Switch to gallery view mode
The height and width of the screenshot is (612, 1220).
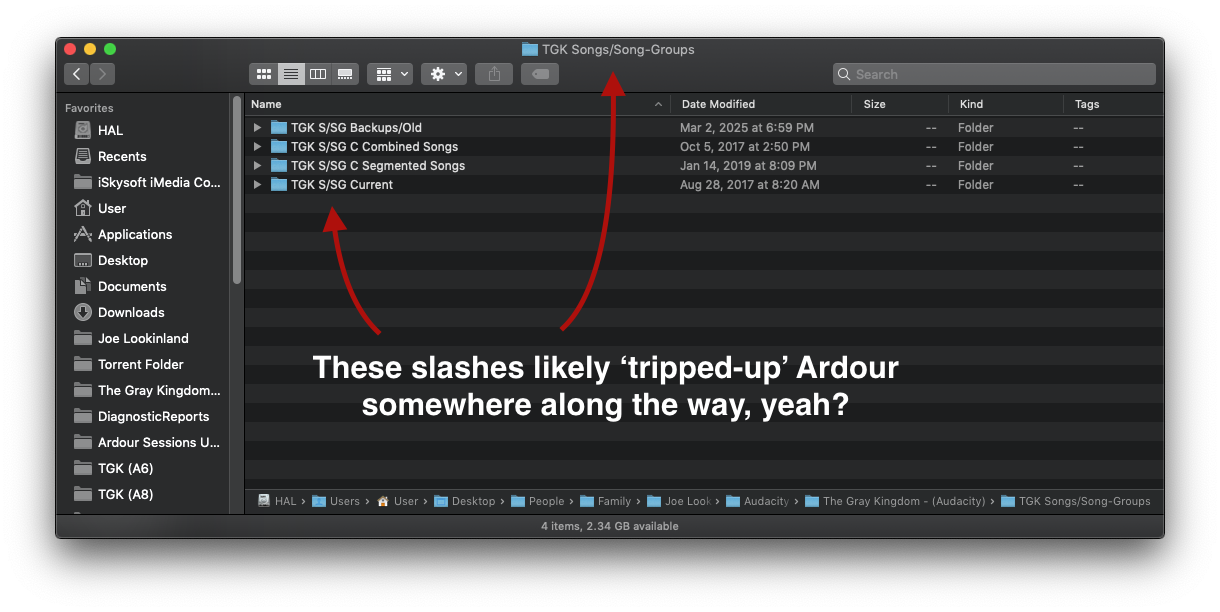click(x=345, y=74)
